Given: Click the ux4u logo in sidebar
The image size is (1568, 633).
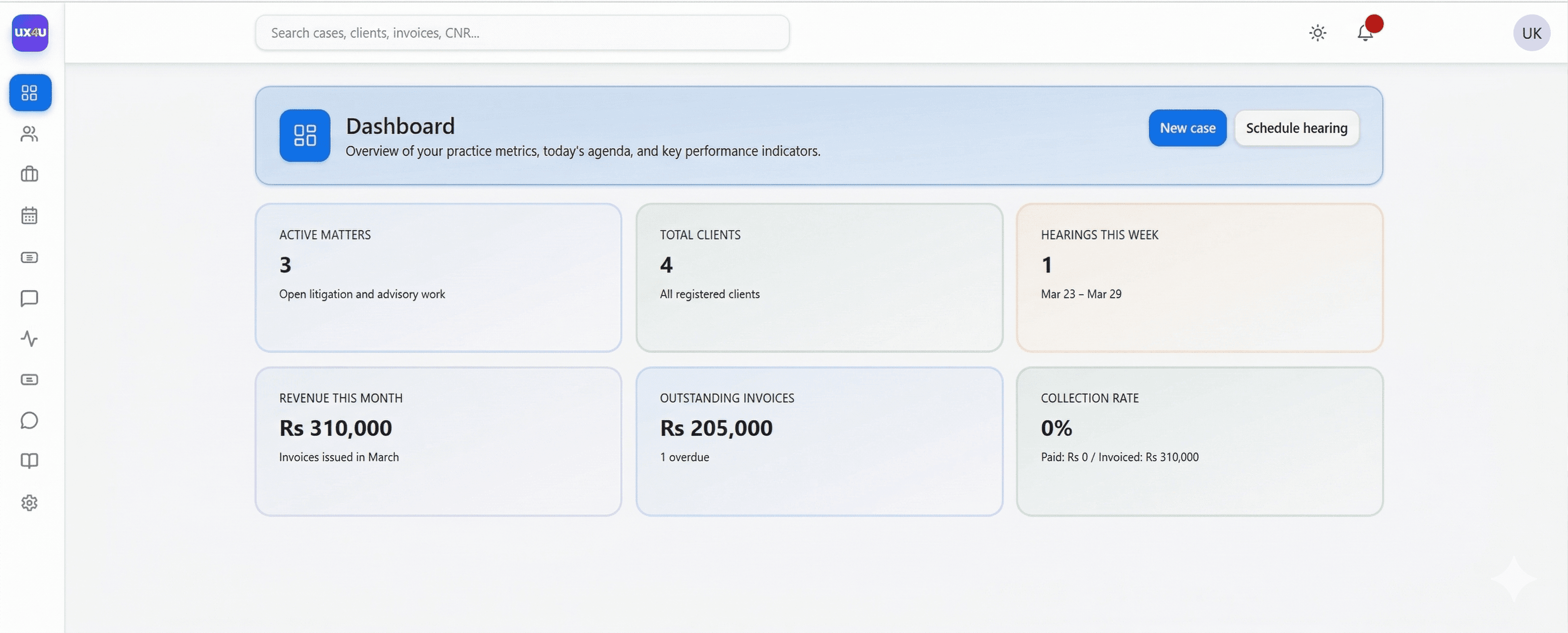Looking at the screenshot, I should pos(30,32).
